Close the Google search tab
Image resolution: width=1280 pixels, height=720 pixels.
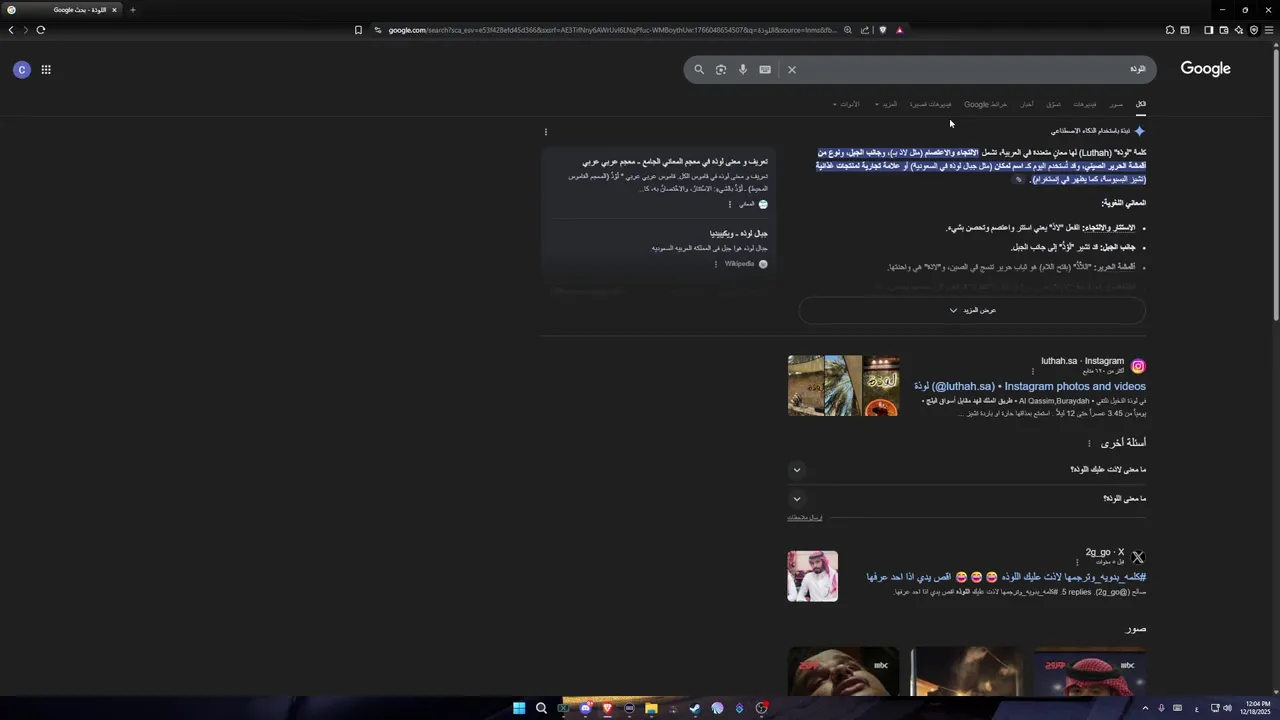114,10
